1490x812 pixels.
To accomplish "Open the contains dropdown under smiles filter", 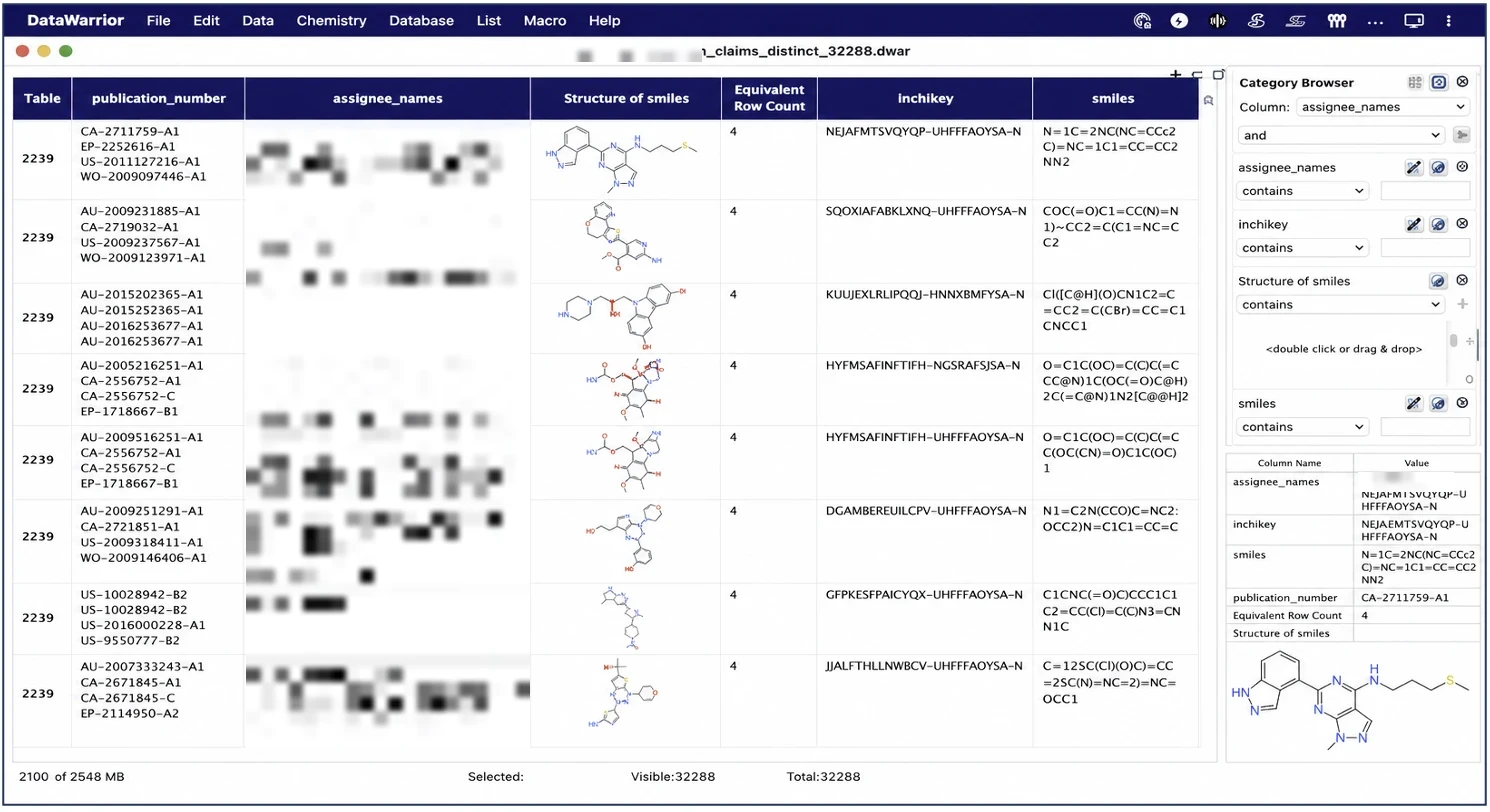I will click(1303, 427).
